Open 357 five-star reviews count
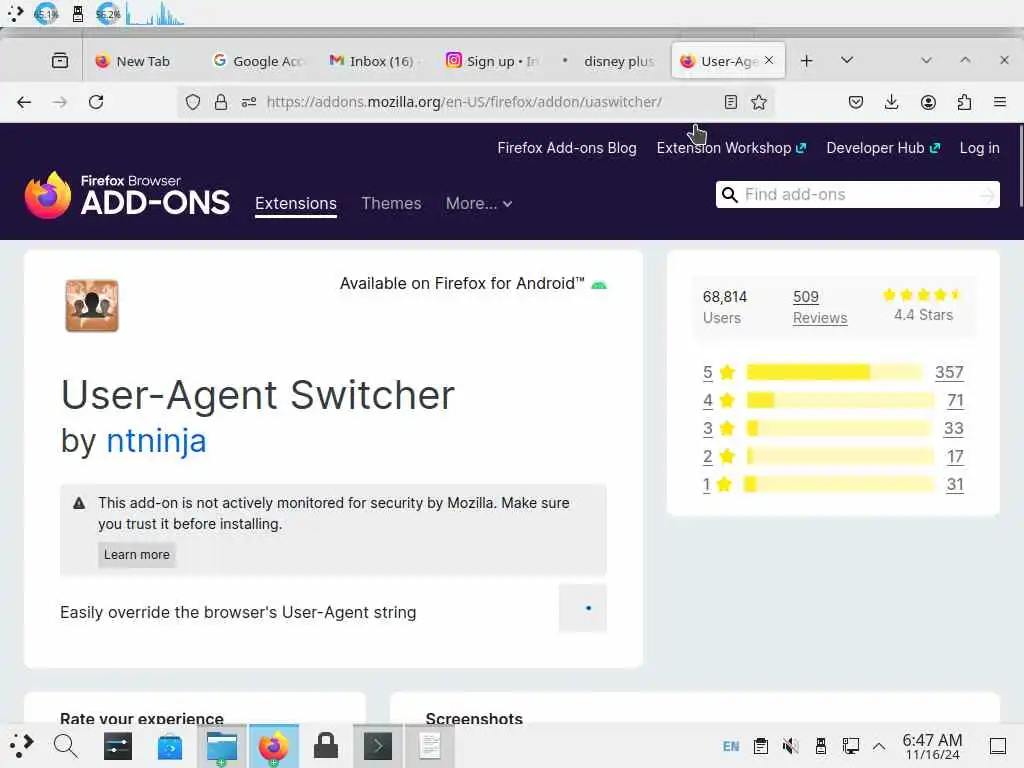Screen dimensions: 1024x768 949,372
